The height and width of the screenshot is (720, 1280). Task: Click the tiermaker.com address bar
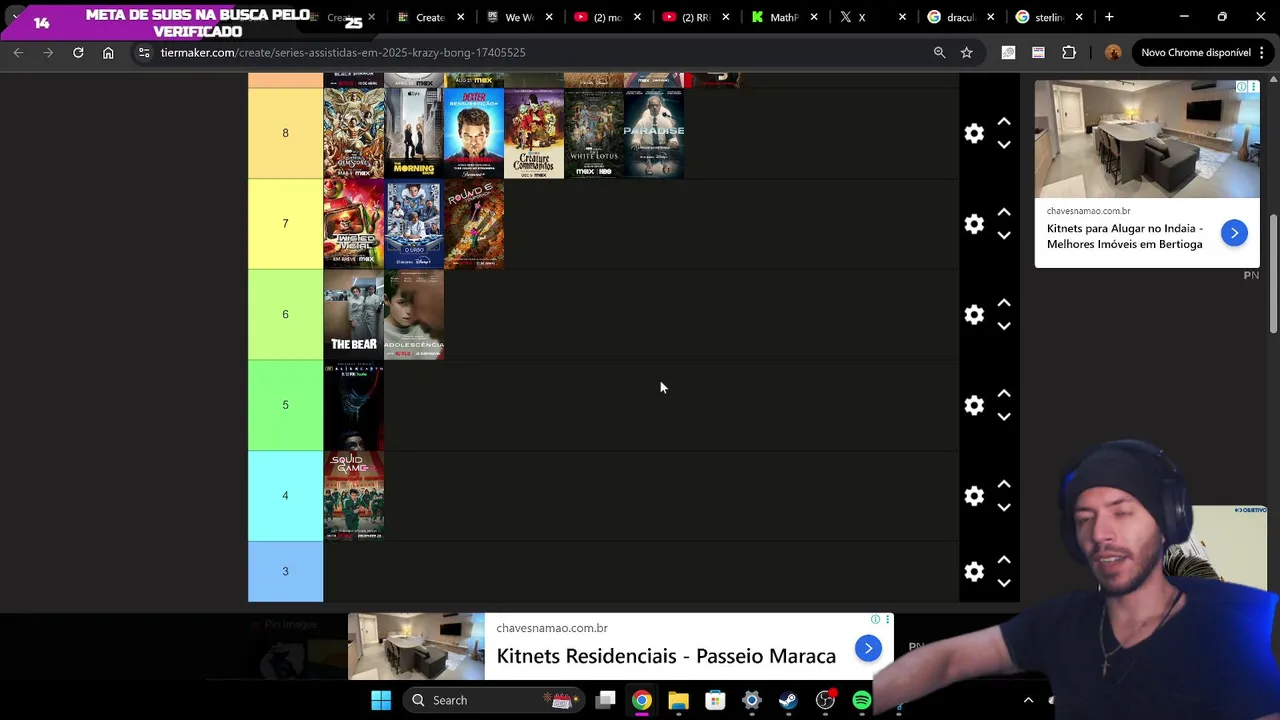(x=540, y=52)
